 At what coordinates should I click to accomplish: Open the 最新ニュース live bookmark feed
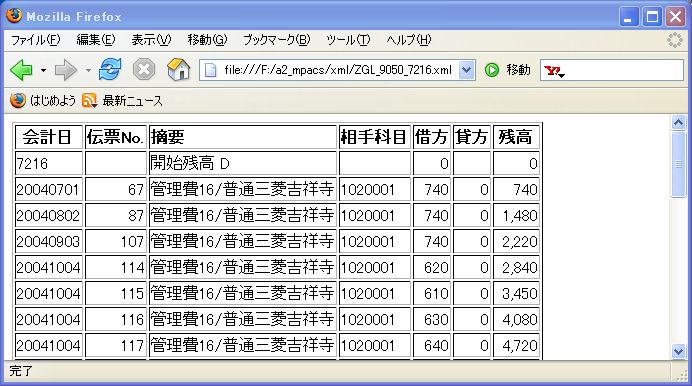[x=122, y=101]
